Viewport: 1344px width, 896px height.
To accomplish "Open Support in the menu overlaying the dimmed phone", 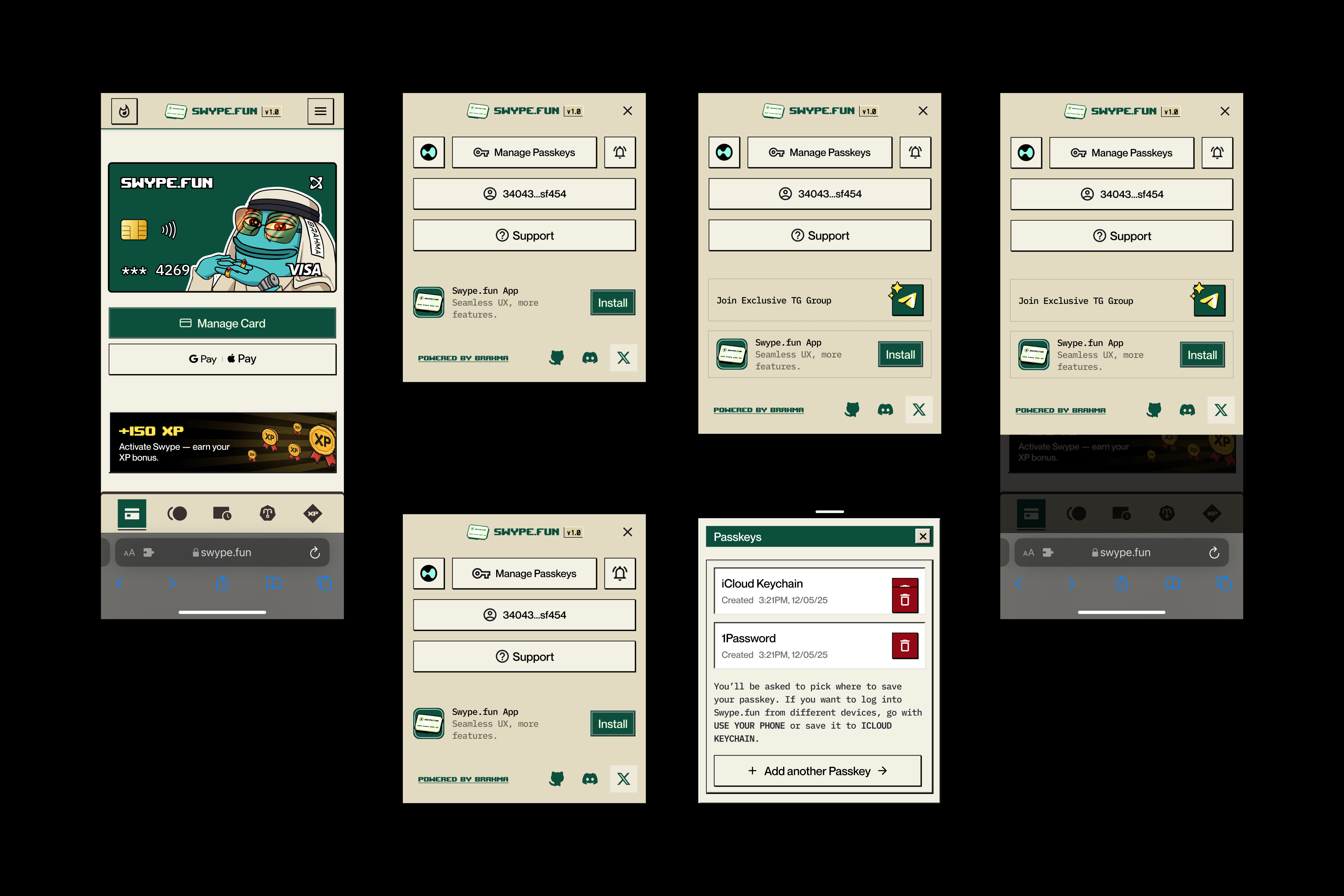I will (1122, 236).
